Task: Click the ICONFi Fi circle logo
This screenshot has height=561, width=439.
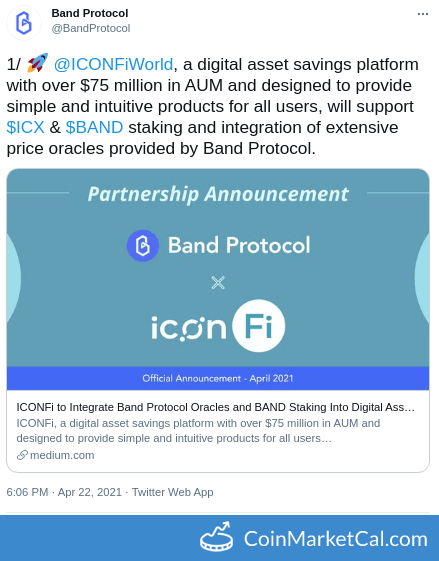Action: [258, 326]
